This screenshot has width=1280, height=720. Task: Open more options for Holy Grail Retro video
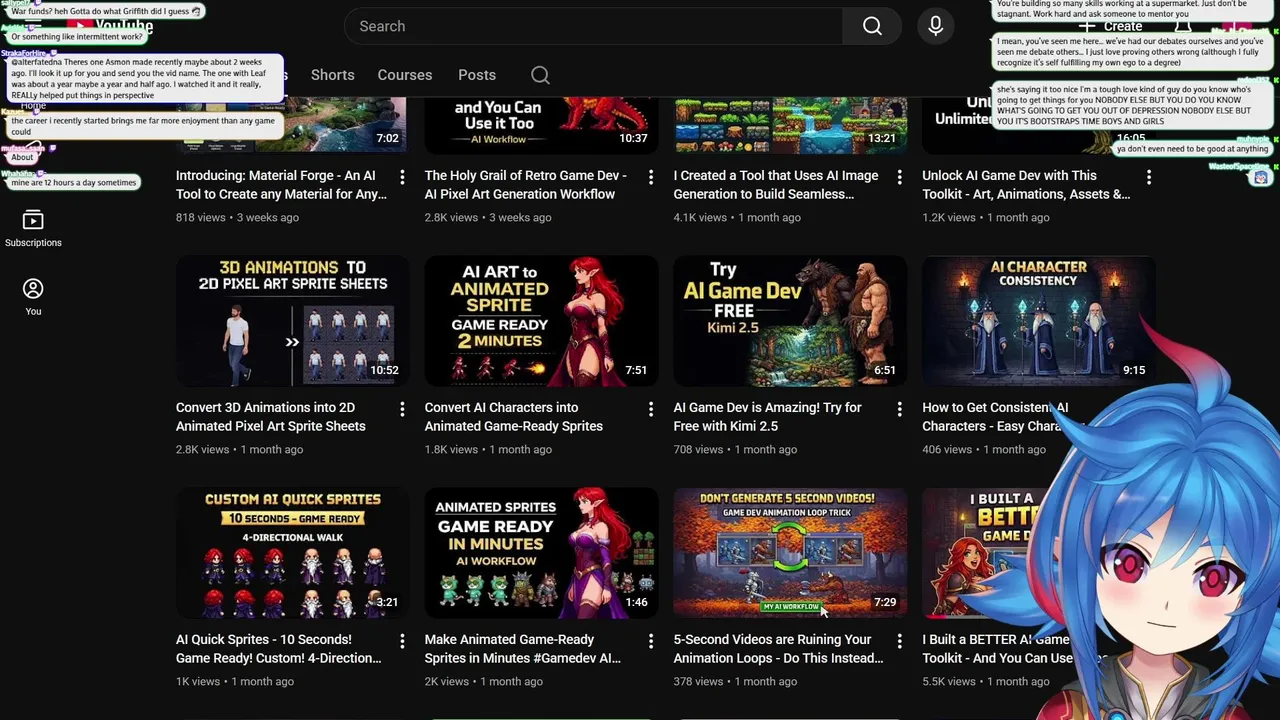(x=650, y=177)
